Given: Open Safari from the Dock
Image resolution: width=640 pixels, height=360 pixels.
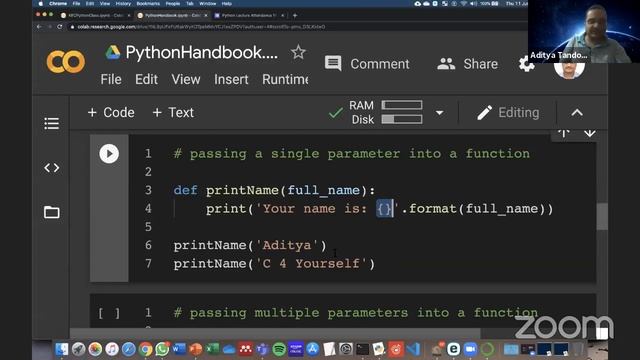Looking at the screenshot, I should [x=129, y=349].
